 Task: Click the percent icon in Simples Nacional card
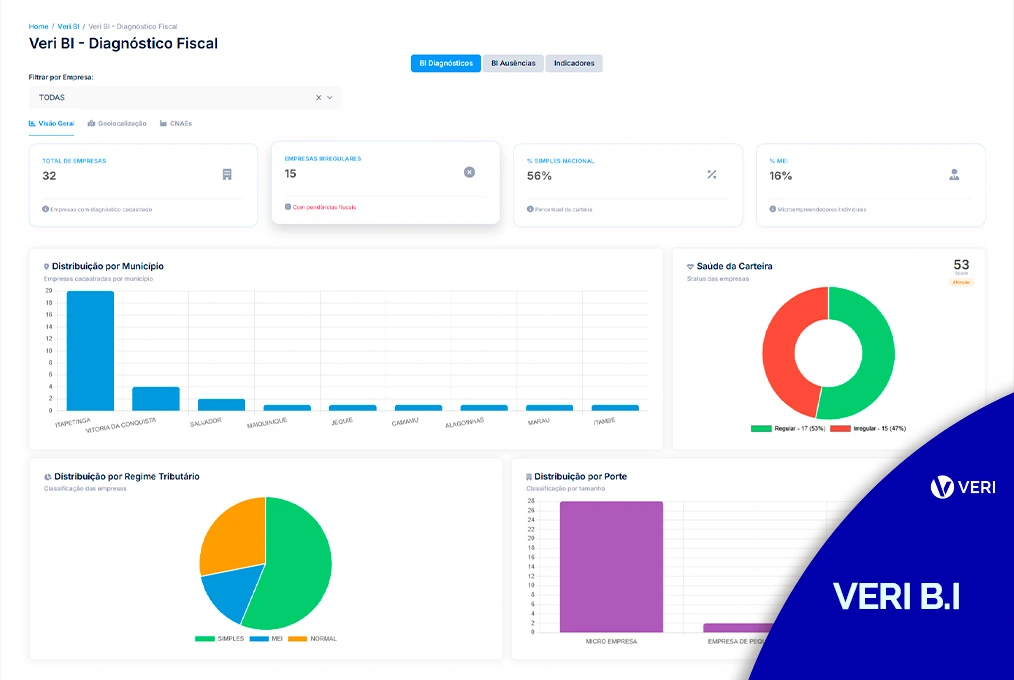(x=712, y=174)
